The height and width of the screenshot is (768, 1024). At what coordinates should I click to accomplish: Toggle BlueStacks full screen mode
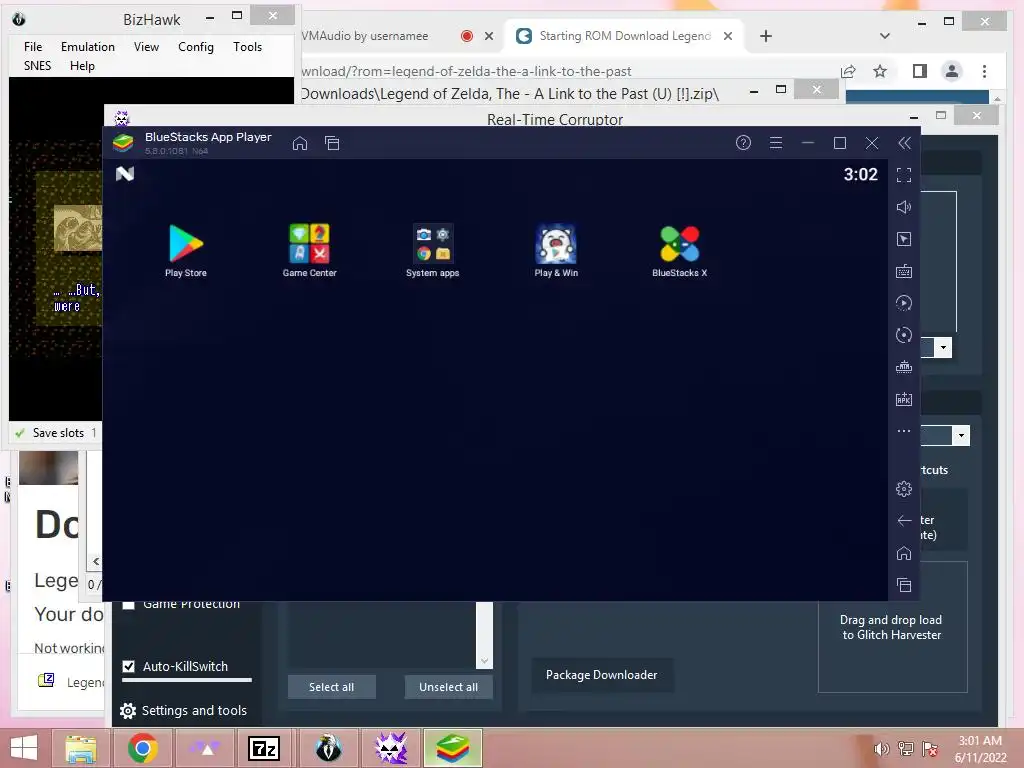point(904,175)
